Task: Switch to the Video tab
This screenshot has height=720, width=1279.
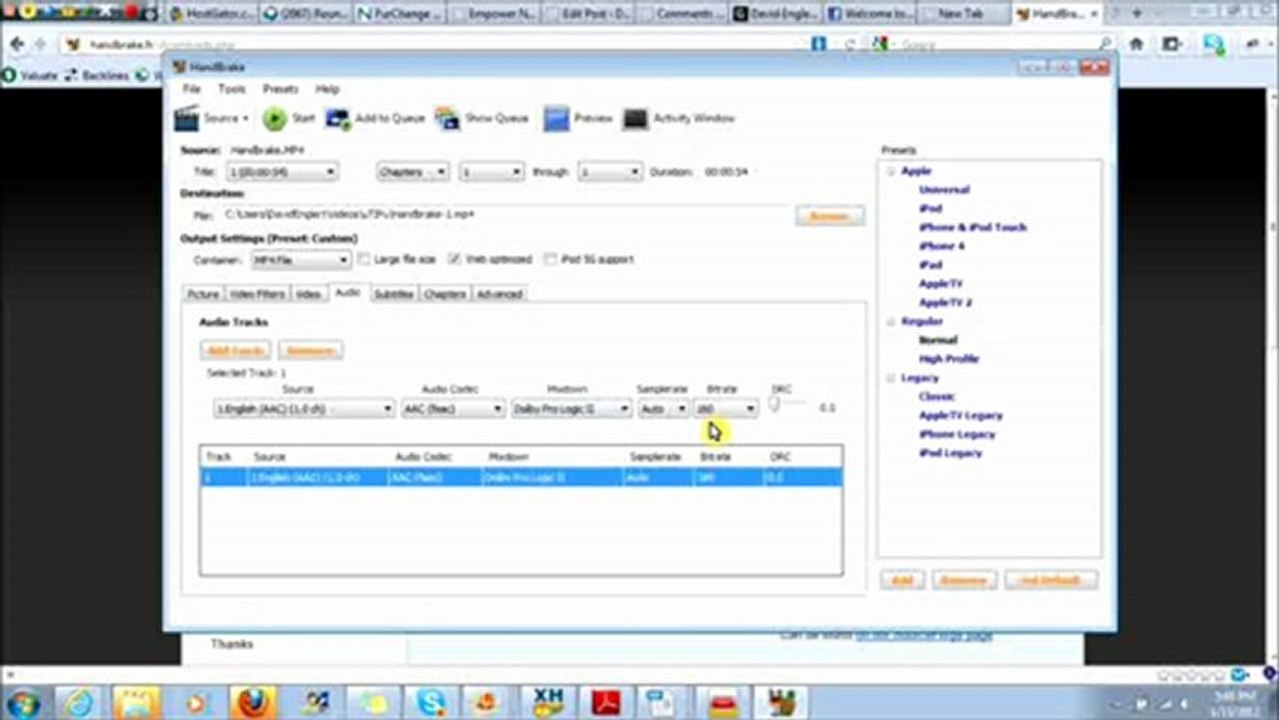Action: point(308,294)
